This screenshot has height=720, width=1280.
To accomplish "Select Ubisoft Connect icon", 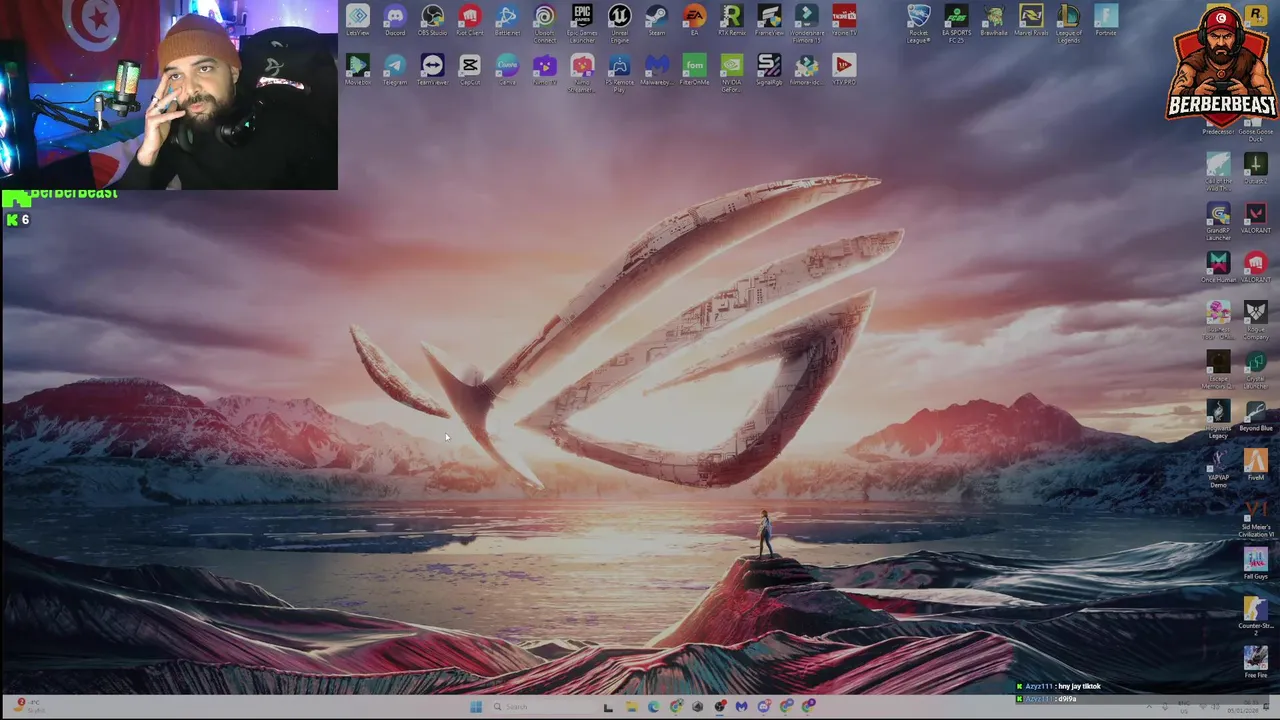I will click(x=544, y=23).
